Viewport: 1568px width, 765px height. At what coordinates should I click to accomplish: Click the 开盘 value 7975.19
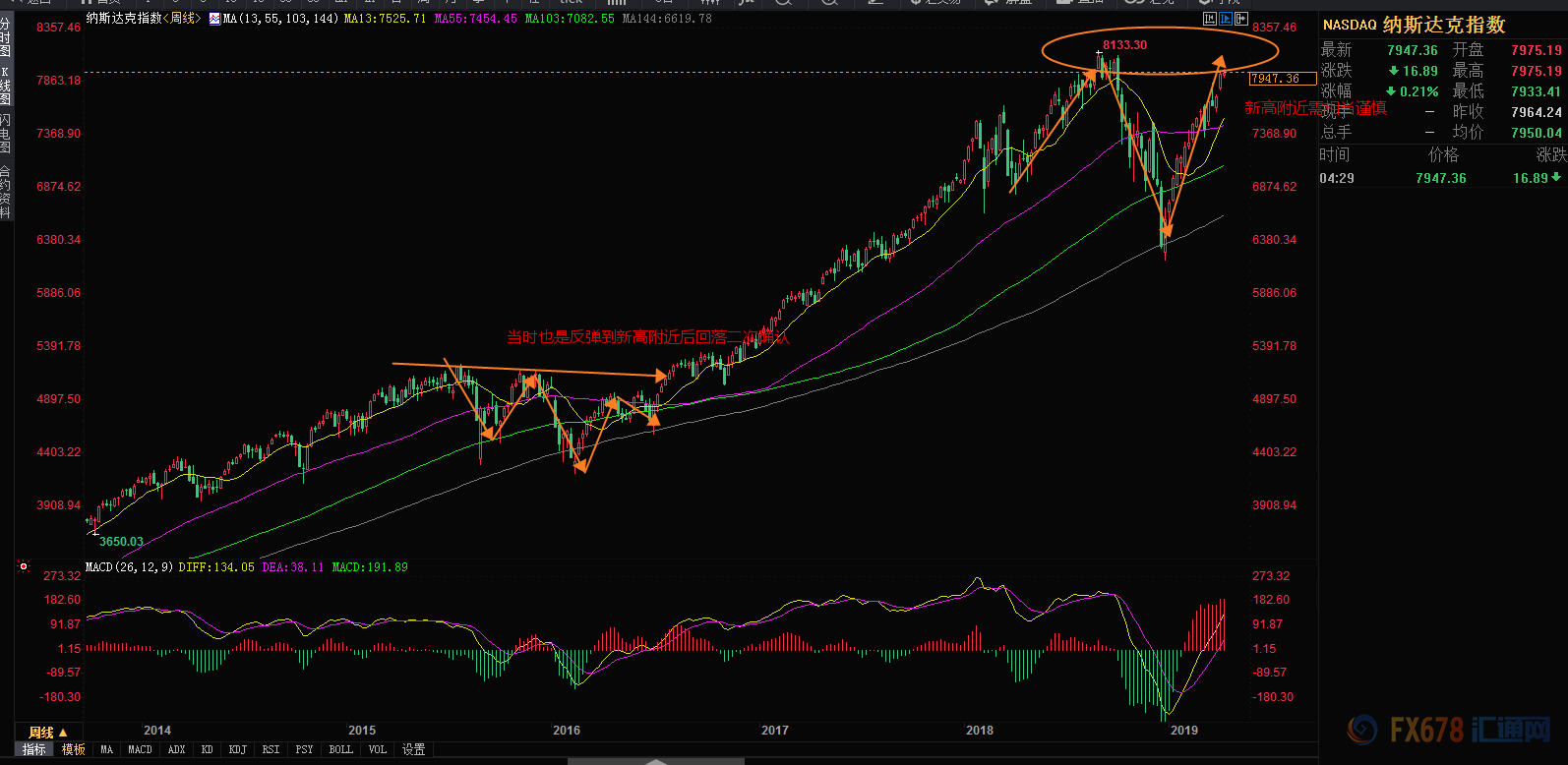tap(1537, 50)
